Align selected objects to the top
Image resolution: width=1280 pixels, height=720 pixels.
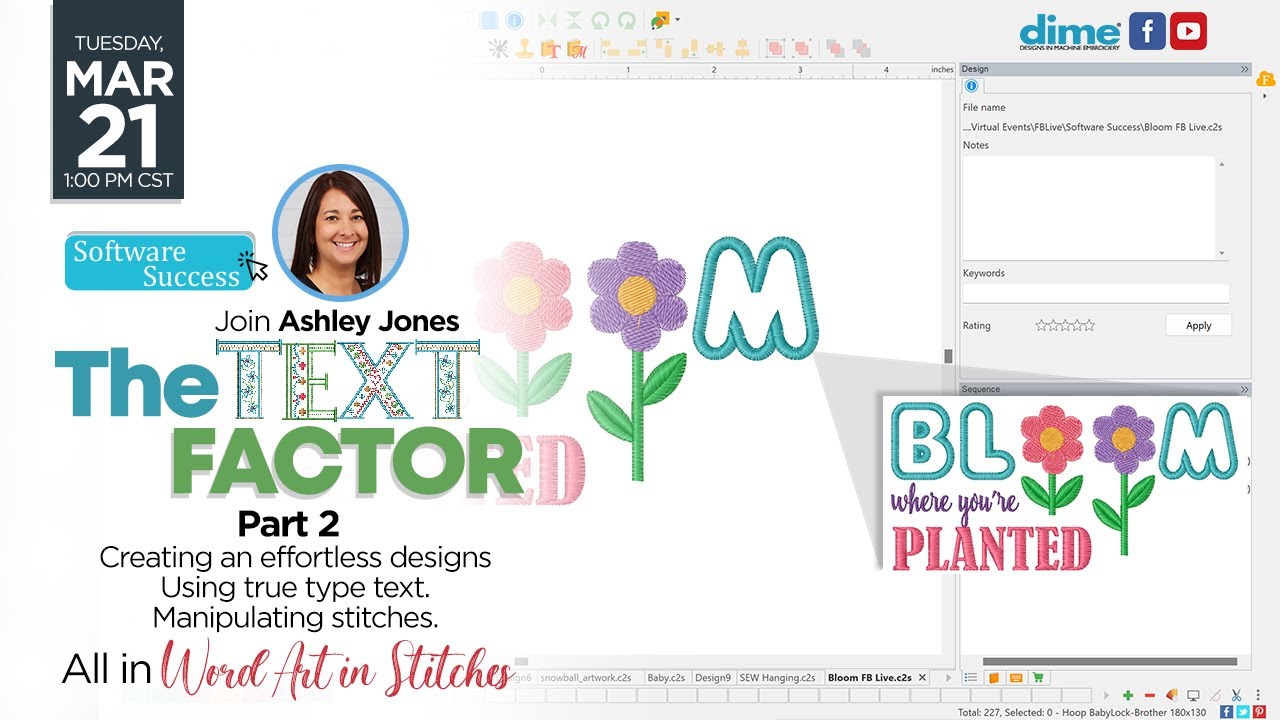point(664,48)
